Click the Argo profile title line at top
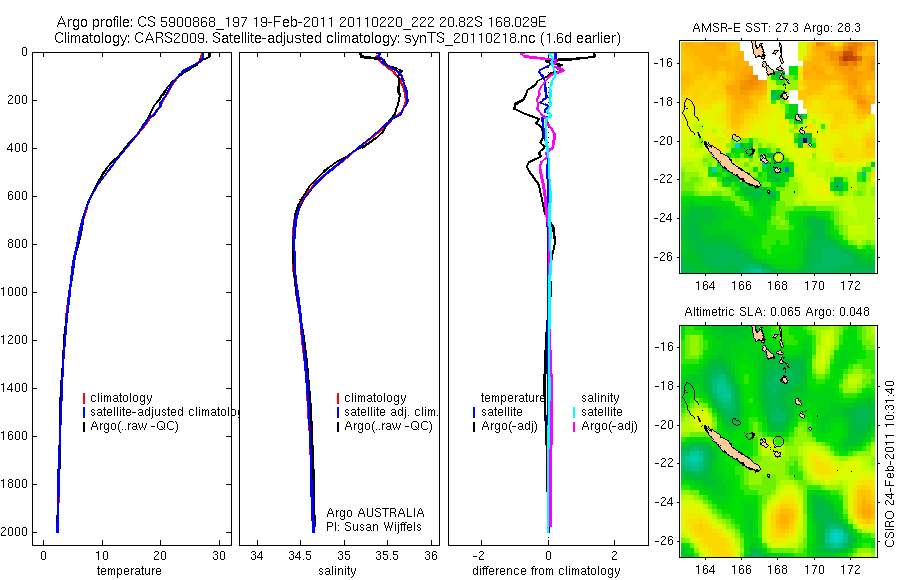 (x=301, y=22)
